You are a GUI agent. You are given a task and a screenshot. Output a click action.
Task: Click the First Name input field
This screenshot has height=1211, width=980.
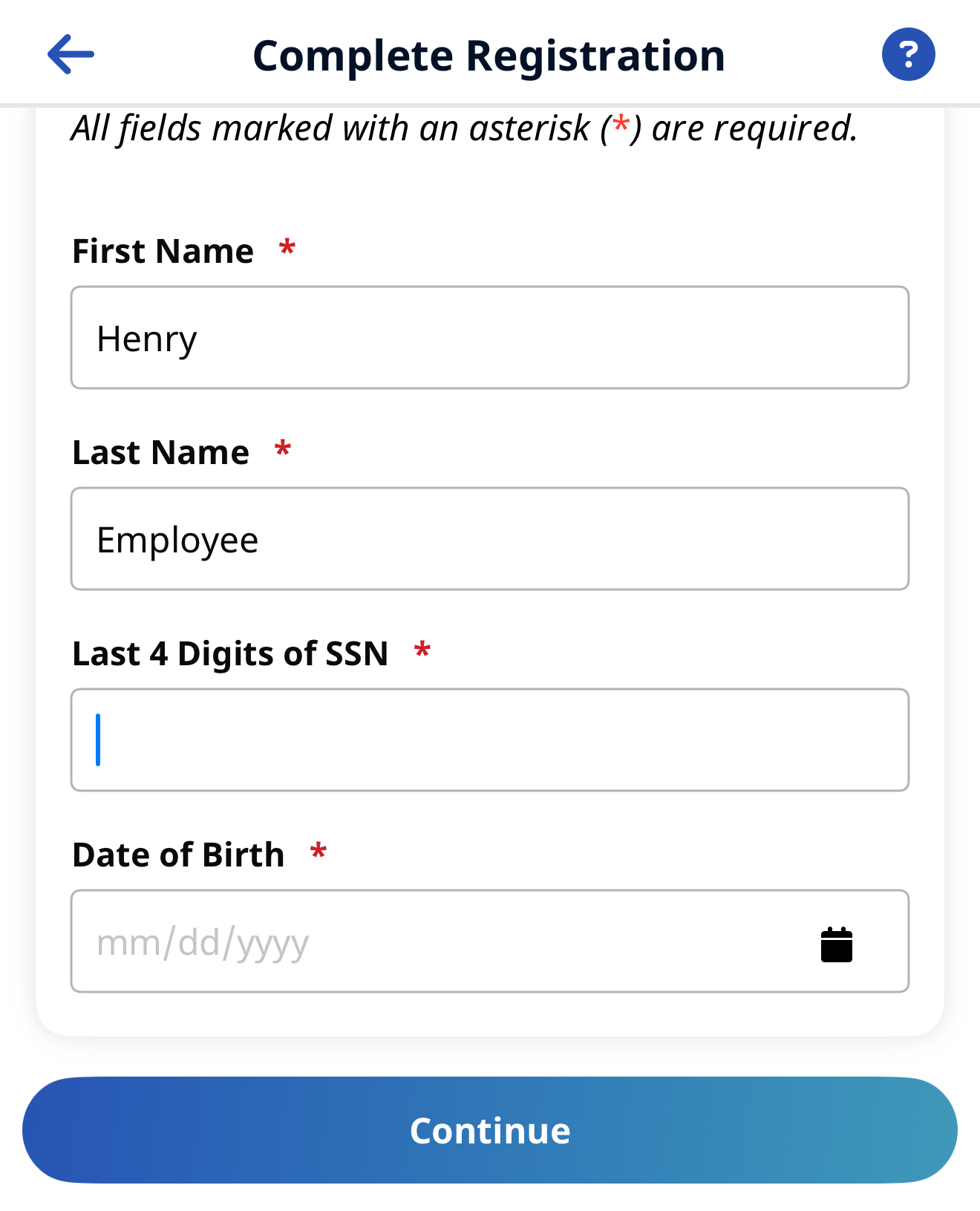[490, 338]
